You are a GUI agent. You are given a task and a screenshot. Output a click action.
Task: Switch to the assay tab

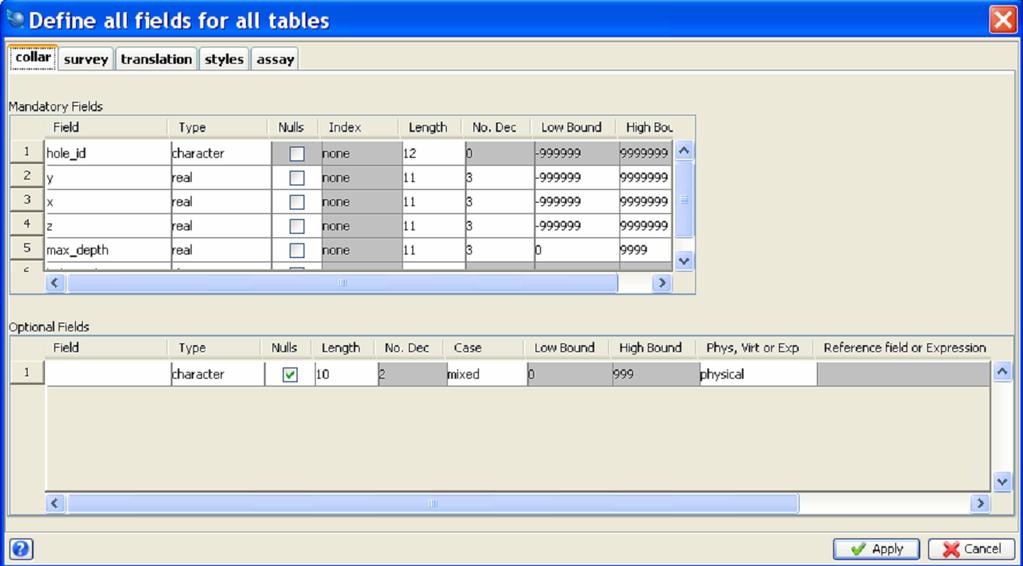(x=275, y=59)
